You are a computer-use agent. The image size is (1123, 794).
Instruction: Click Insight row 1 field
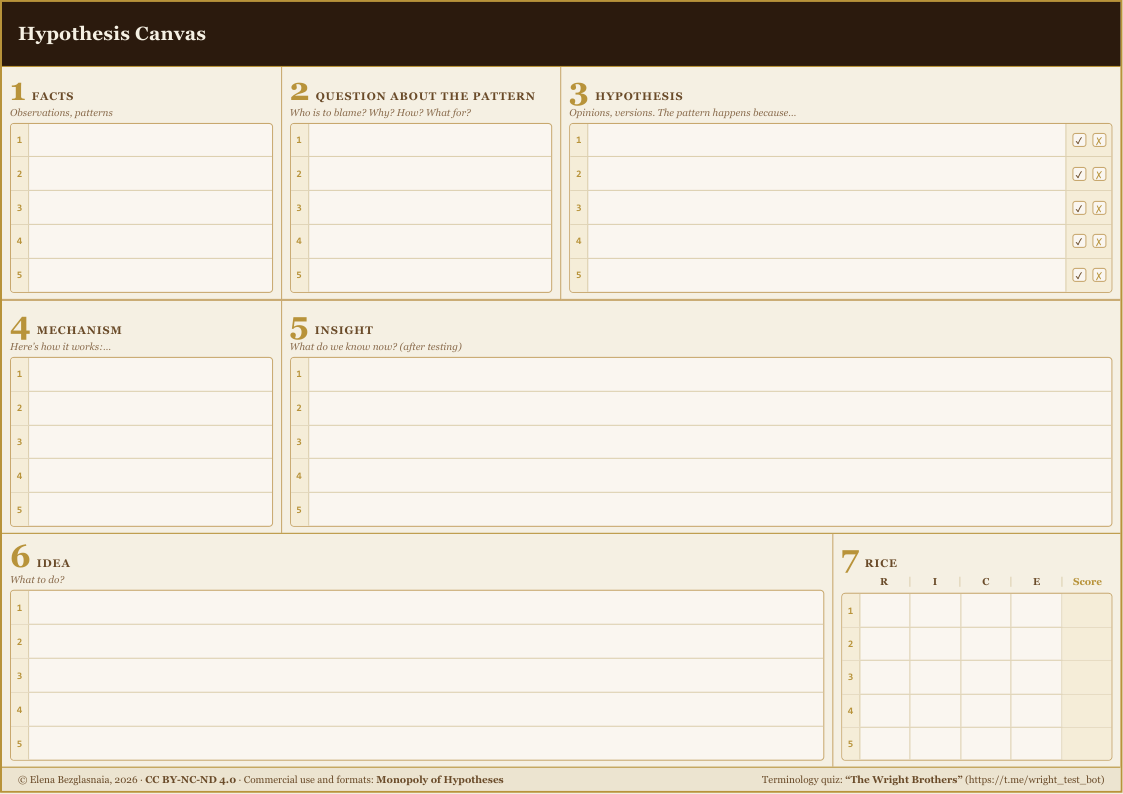tap(710, 374)
